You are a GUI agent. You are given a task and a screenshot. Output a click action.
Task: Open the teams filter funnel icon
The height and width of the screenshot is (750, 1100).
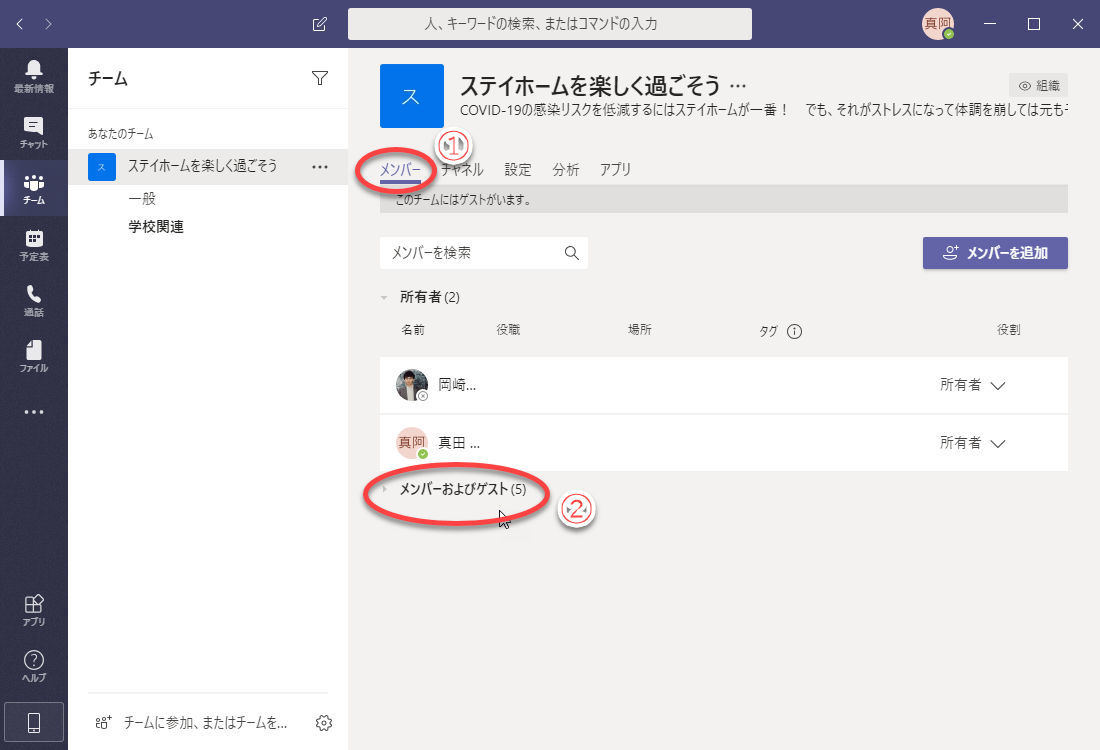coord(320,78)
